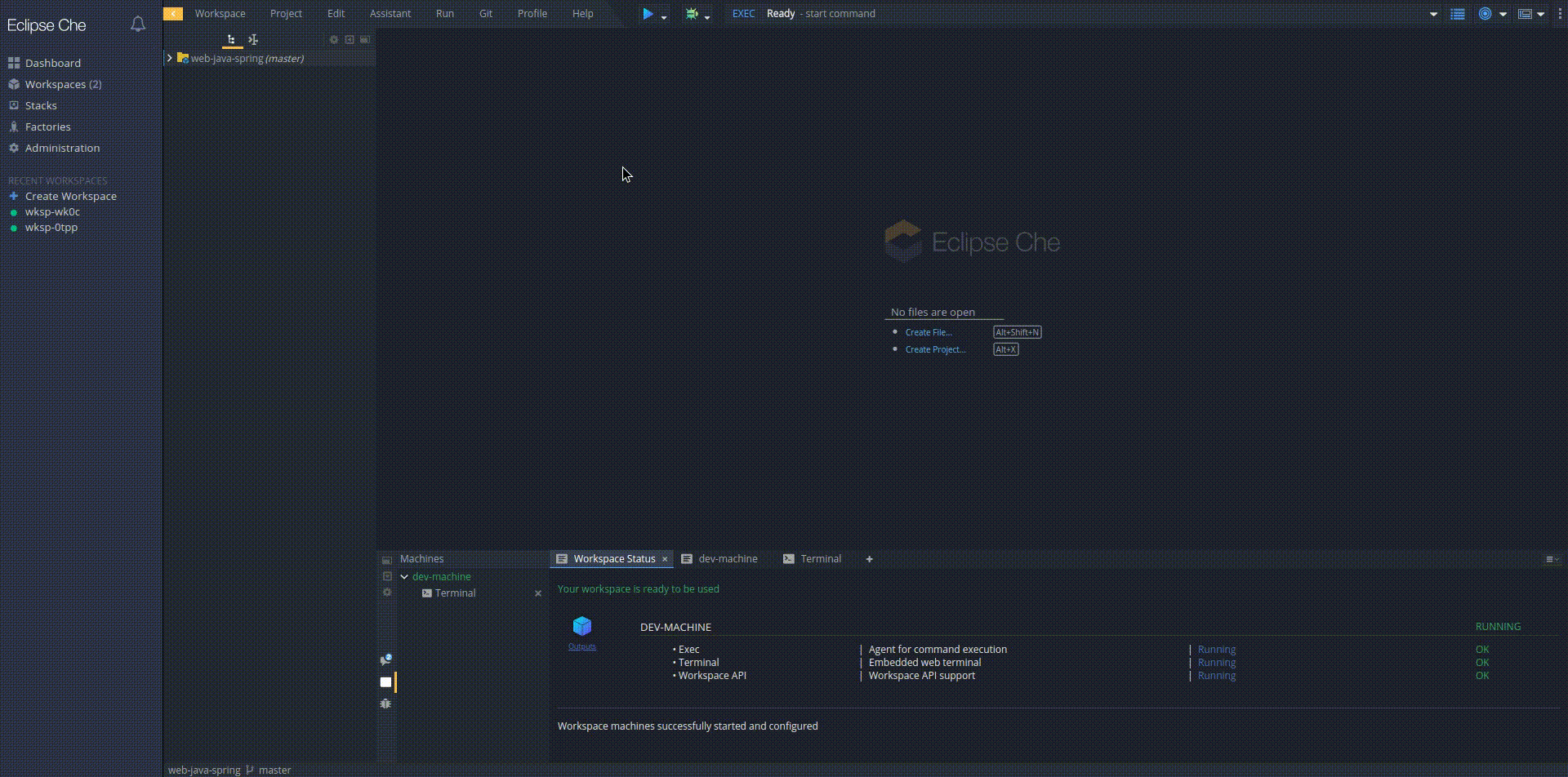The image size is (1568, 777).
Task: Select the debugger bug icon in bottom panel
Action: [x=385, y=704]
